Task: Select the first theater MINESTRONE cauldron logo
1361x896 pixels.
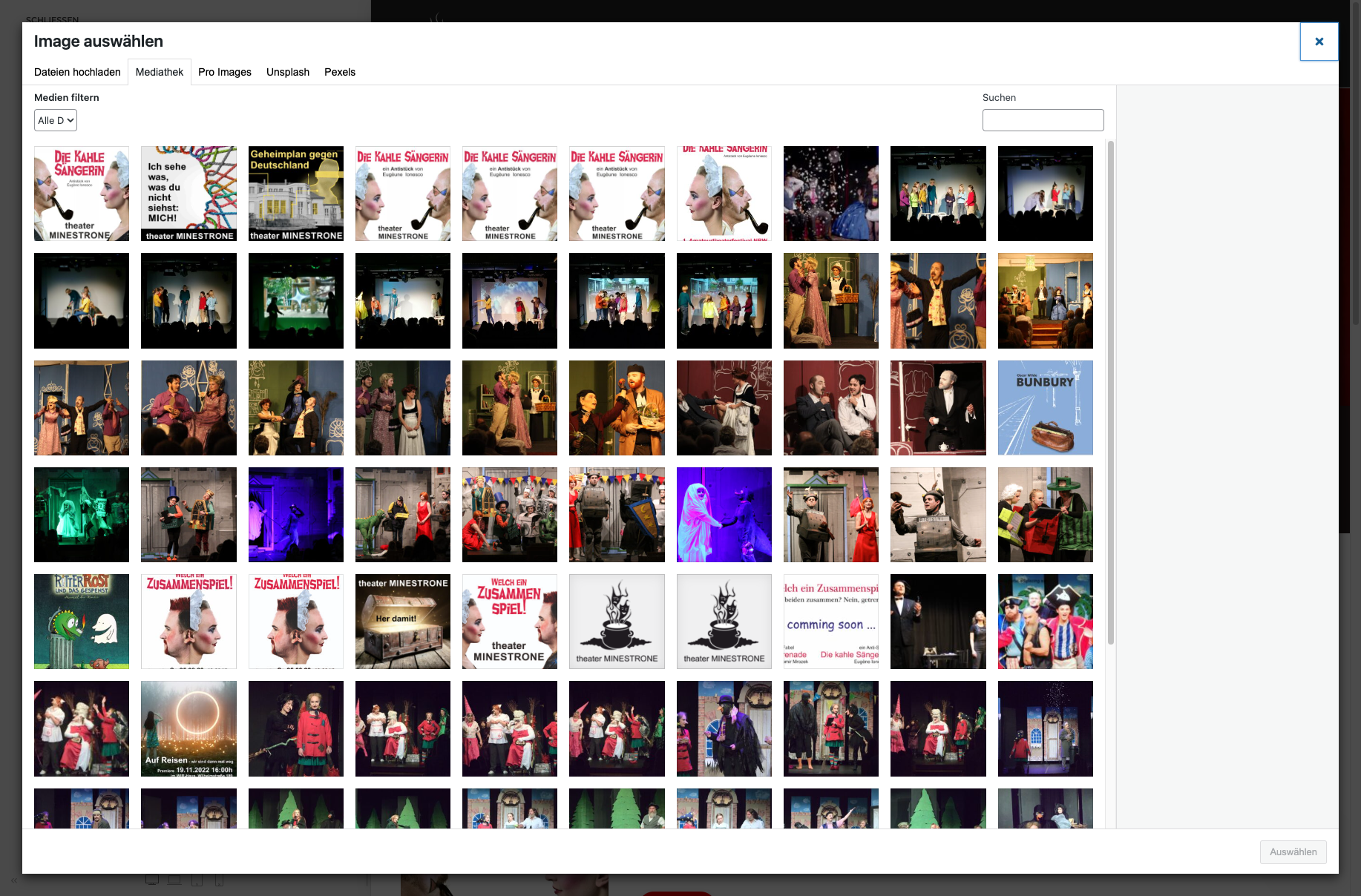Action: point(616,621)
